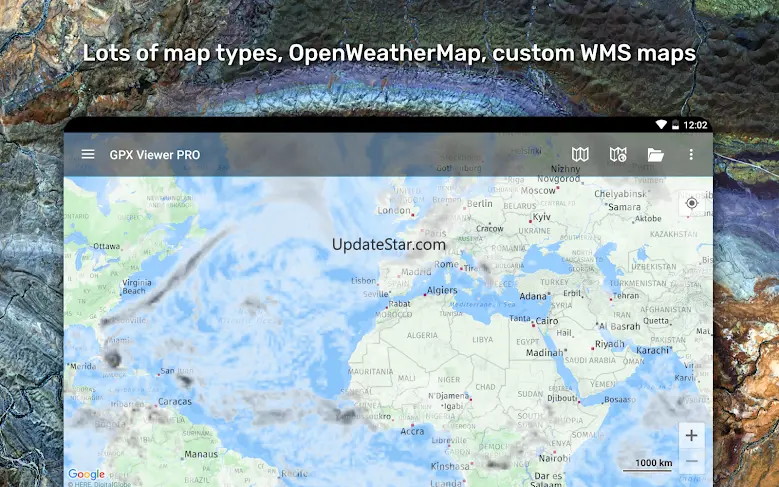779x487 pixels.
Task: Select the Kyiv city label
Action: (542, 217)
